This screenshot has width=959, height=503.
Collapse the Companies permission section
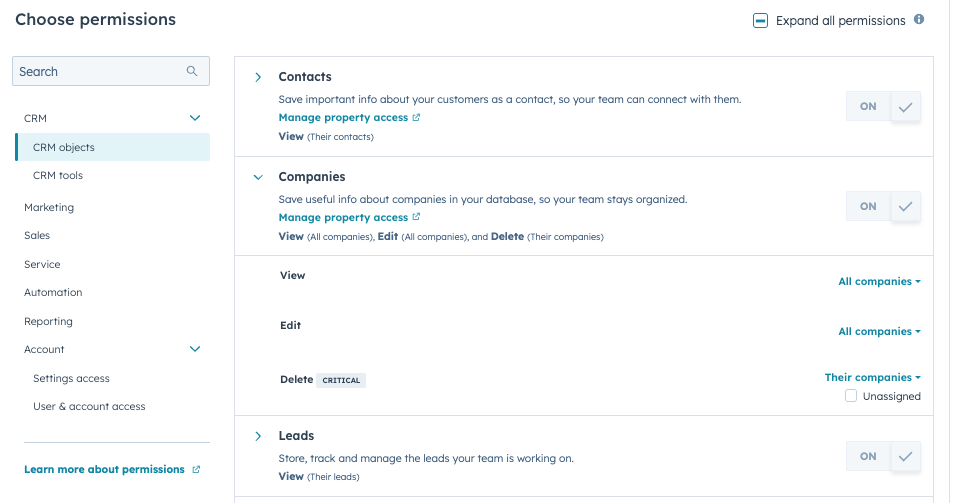258,177
